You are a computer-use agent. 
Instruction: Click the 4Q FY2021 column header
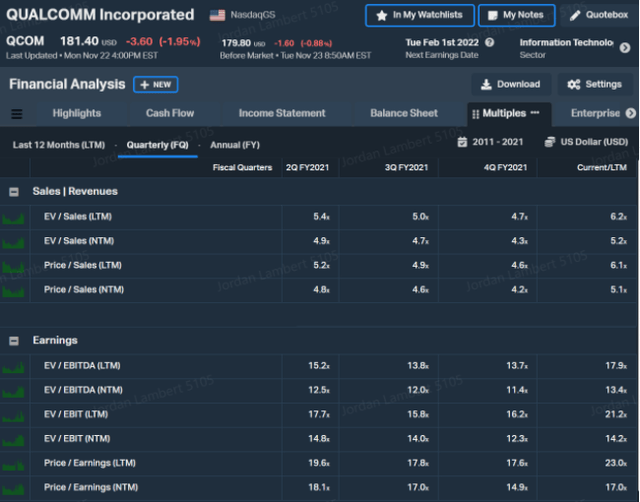505,168
